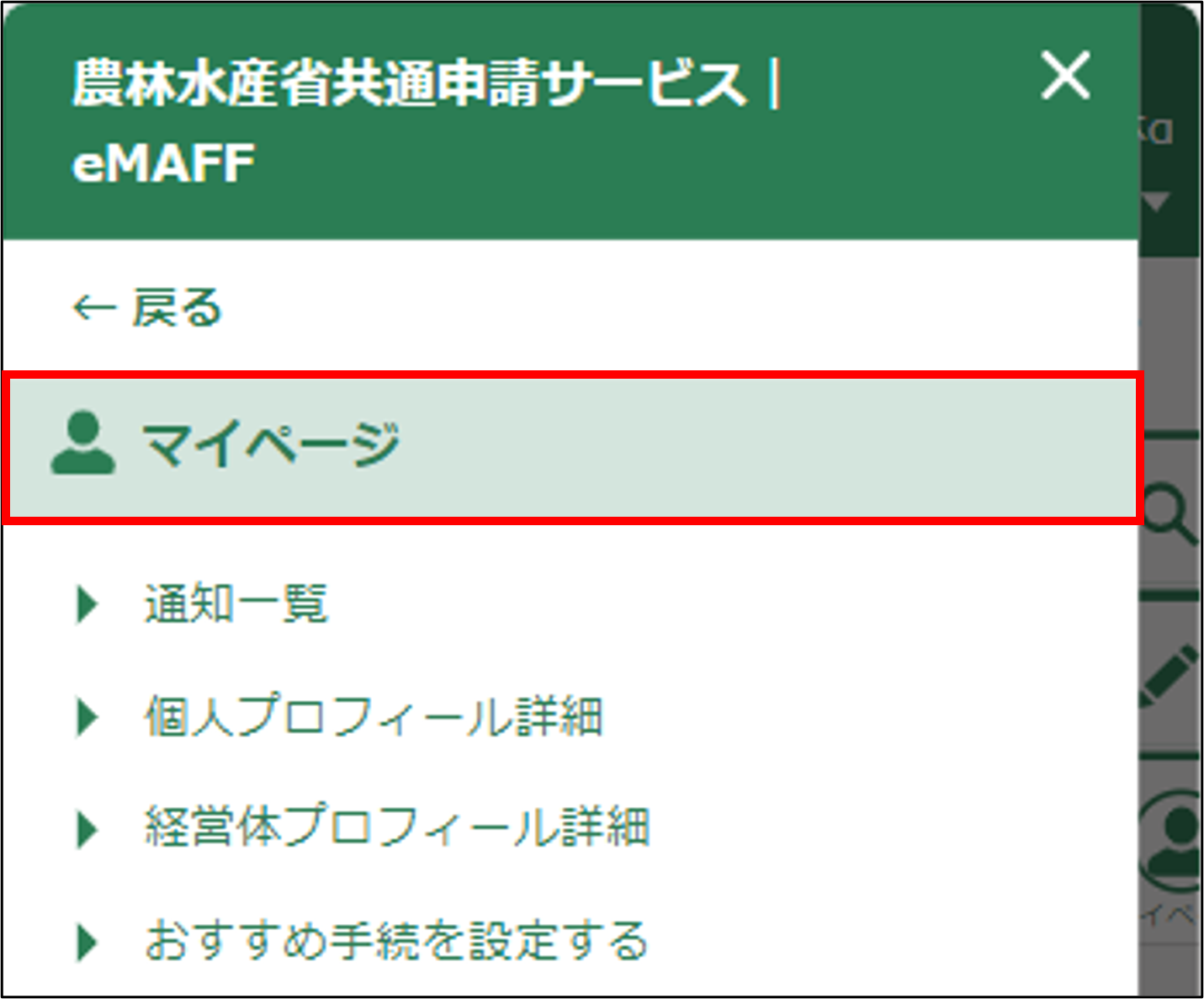Image resolution: width=1204 pixels, height=999 pixels.
Task: Click the triangle next to 通知一覧
Action: [87, 603]
